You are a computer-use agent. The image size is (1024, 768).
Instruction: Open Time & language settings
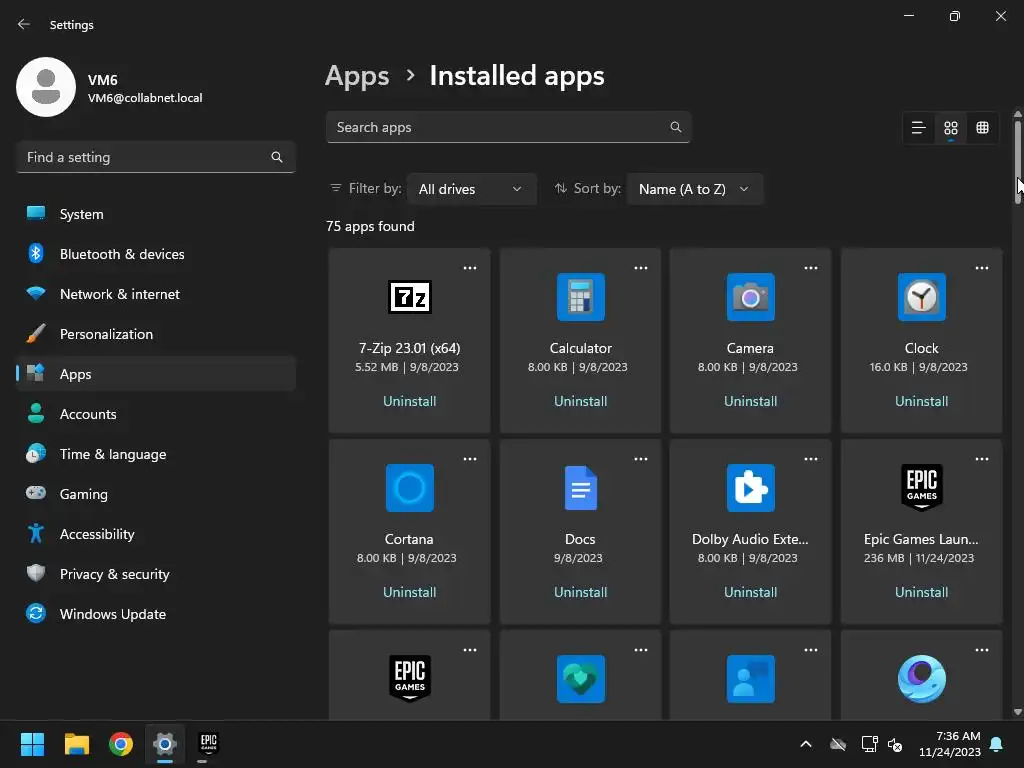[155, 455]
